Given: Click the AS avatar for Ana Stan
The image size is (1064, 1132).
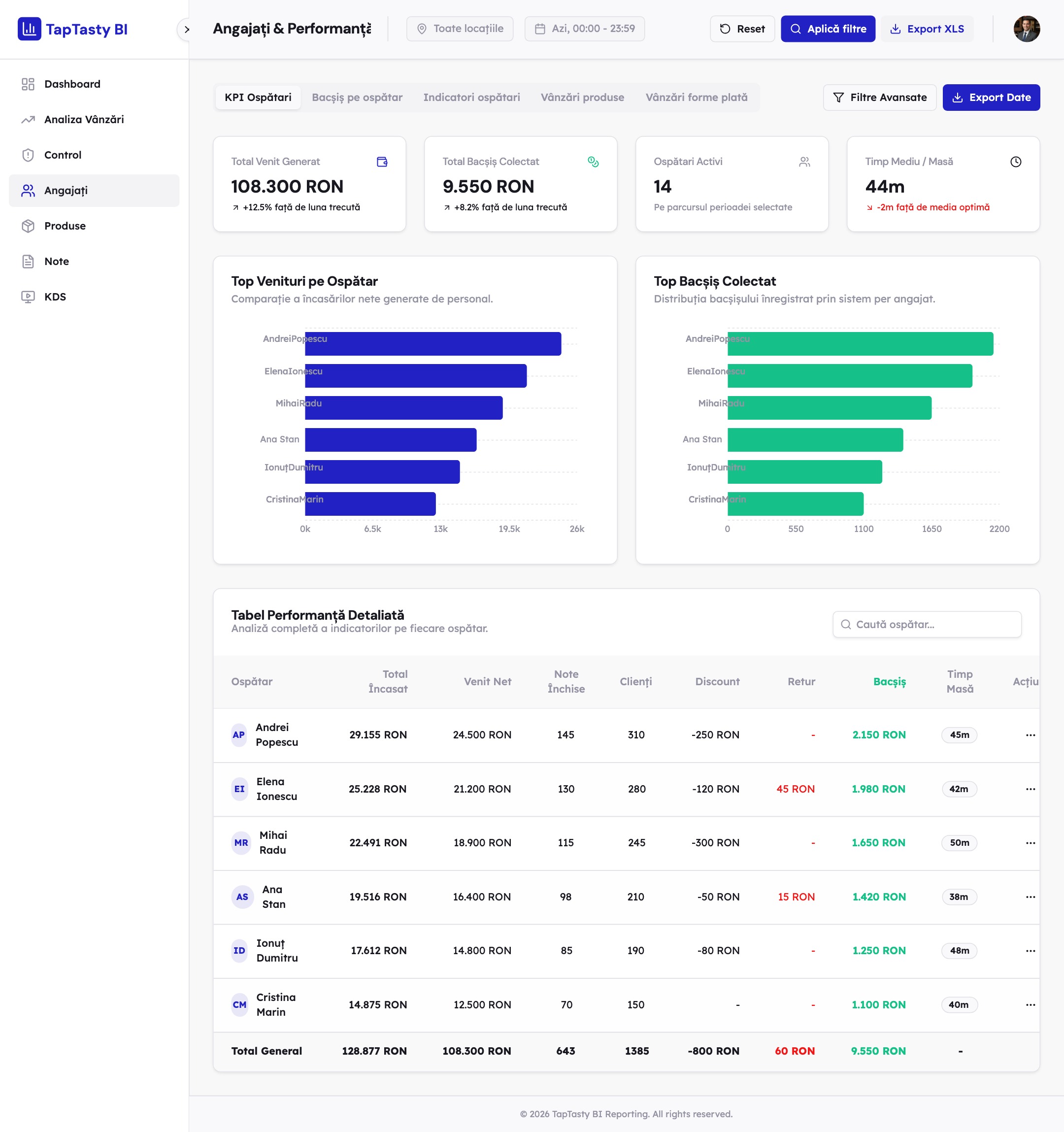Looking at the screenshot, I should (x=242, y=897).
